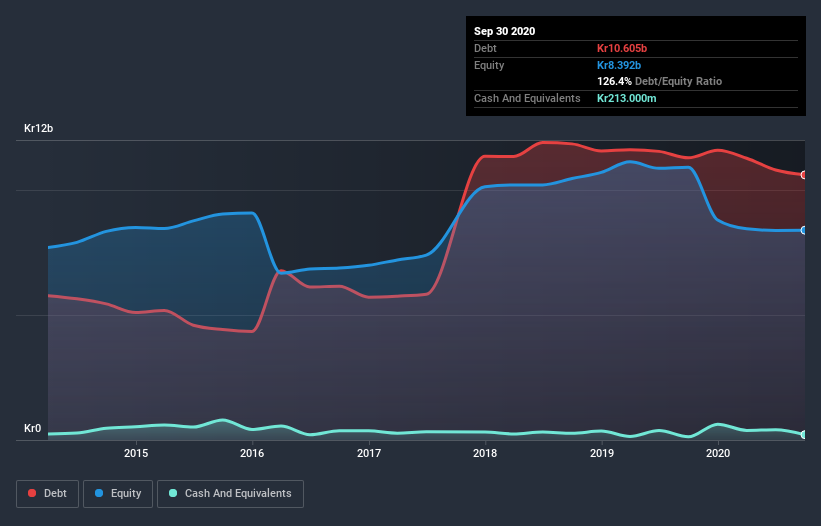The width and height of the screenshot is (821, 526).
Task: Click the 2015 x-axis label
Action: [x=136, y=453]
